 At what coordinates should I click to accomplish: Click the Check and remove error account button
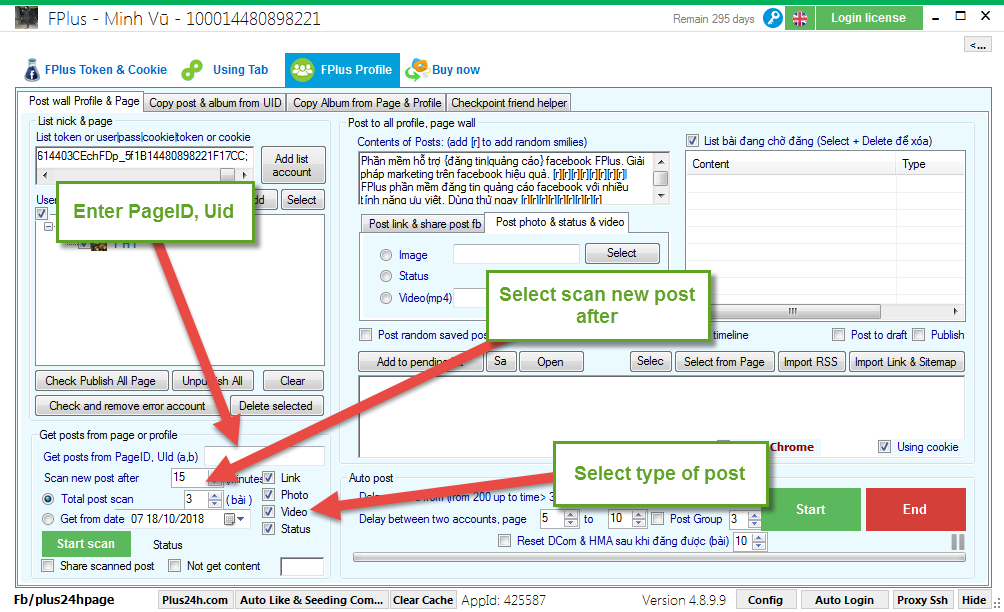pyautogui.click(x=127, y=406)
